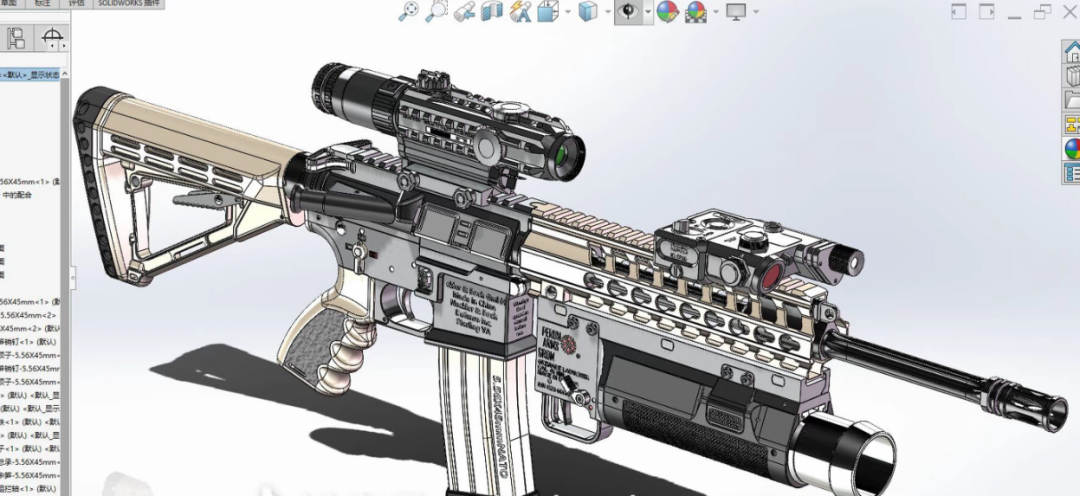Image resolution: width=1080 pixels, height=496 pixels.
Task: Click the Zoom to Fit magnifier icon
Action: pyautogui.click(x=409, y=11)
